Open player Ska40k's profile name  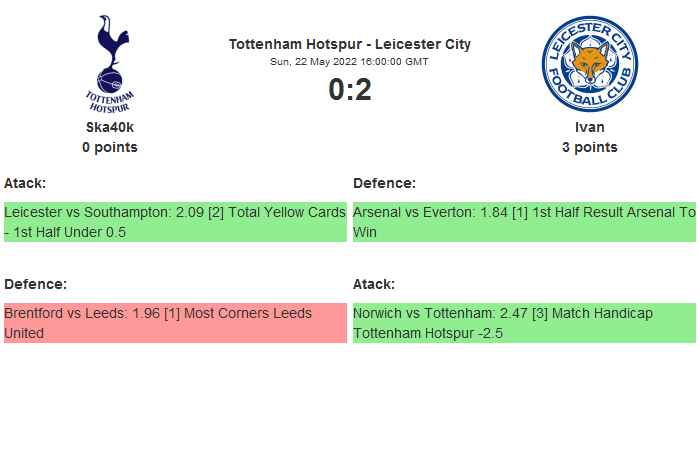point(110,127)
